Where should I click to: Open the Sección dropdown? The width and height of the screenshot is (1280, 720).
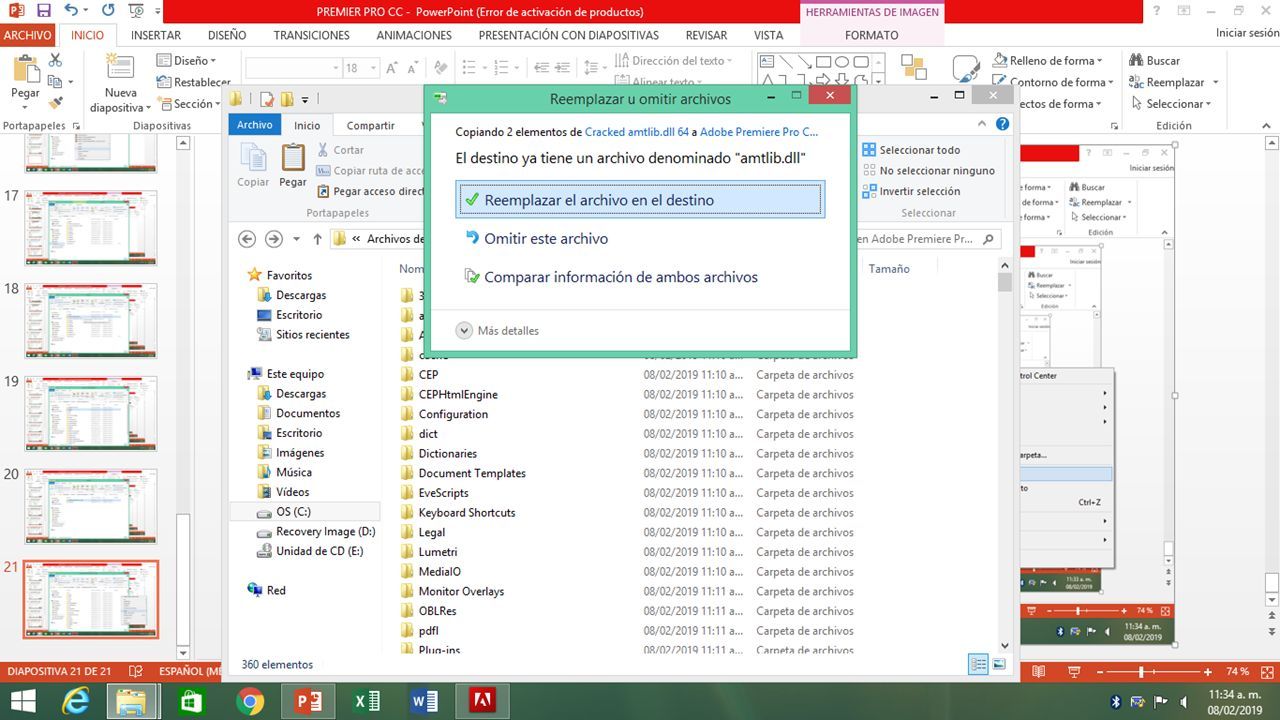pyautogui.click(x=189, y=104)
